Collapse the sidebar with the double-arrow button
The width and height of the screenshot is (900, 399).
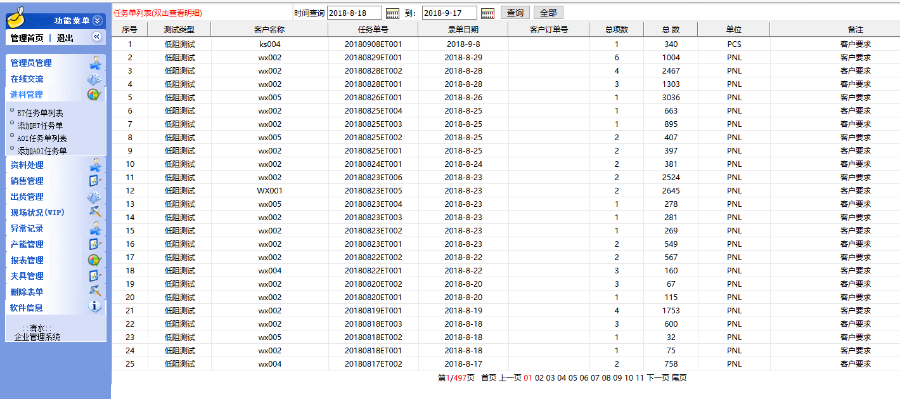click(97, 37)
